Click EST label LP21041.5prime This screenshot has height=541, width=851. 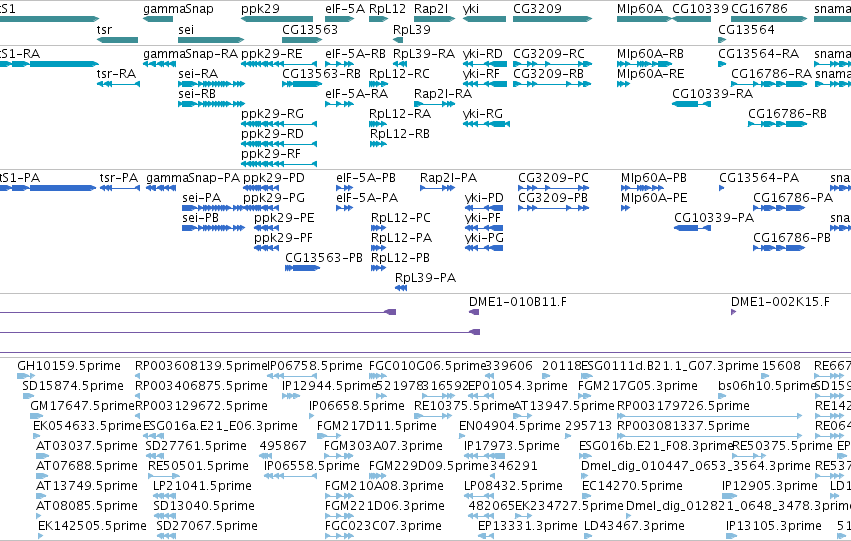[202, 486]
